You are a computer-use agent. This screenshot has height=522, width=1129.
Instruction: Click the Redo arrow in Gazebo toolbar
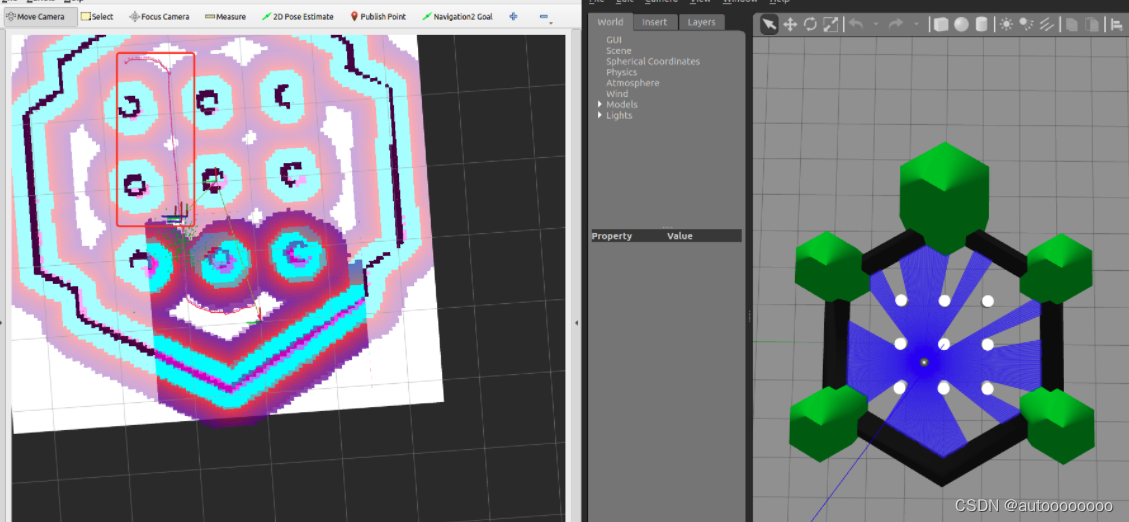pos(896,24)
